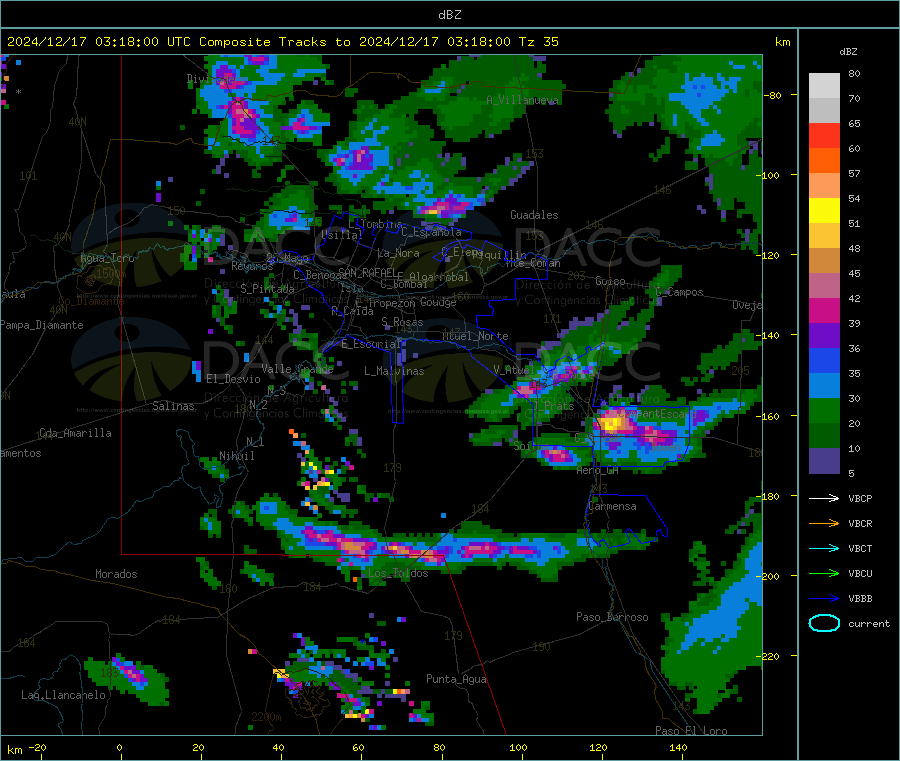Click the 'Pampa_Diamante' place label
The image size is (900, 761).
42,325
